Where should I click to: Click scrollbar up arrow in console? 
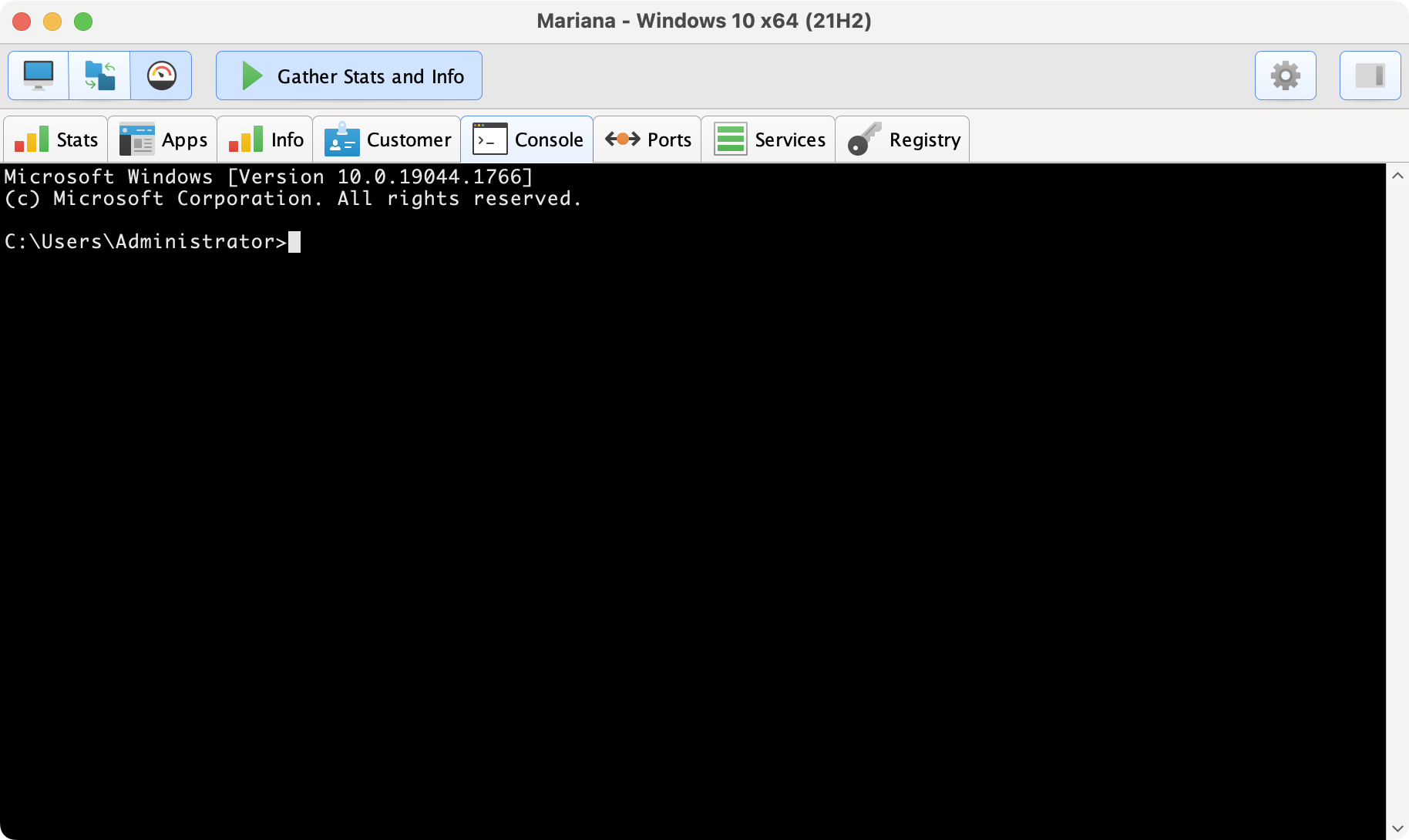[x=1397, y=176]
